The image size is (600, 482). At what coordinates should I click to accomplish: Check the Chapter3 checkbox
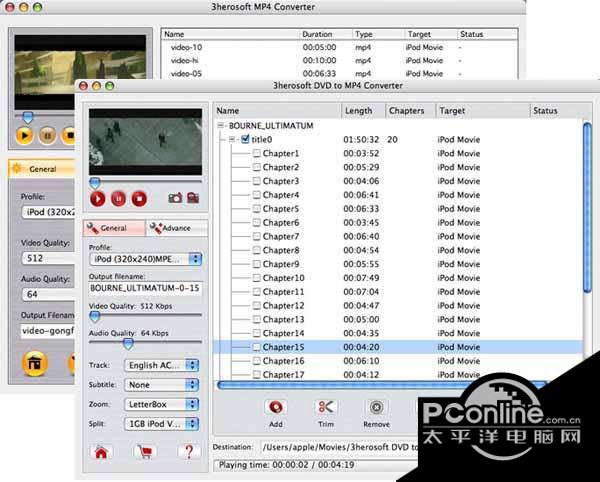[256, 181]
